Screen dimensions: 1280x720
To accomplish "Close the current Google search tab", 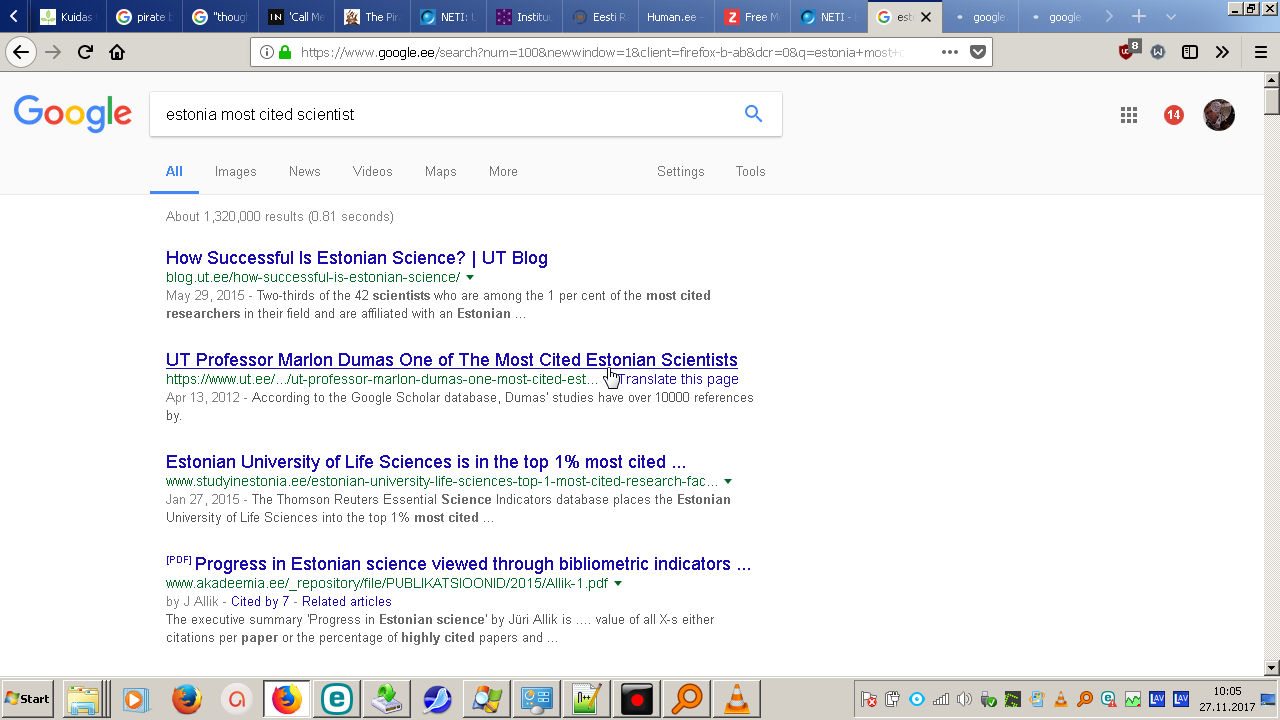I will pyautogui.click(x=926, y=17).
